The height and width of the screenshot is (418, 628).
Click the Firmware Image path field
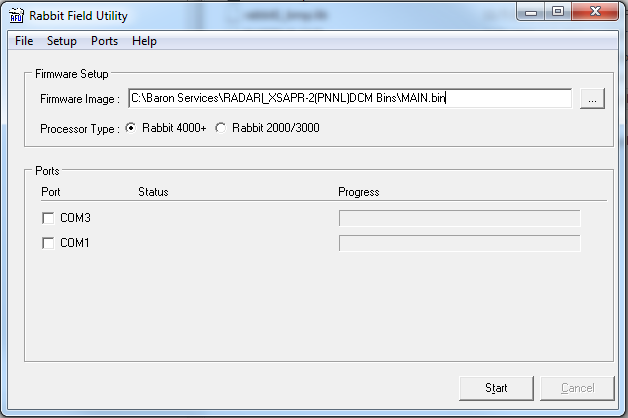pos(350,98)
